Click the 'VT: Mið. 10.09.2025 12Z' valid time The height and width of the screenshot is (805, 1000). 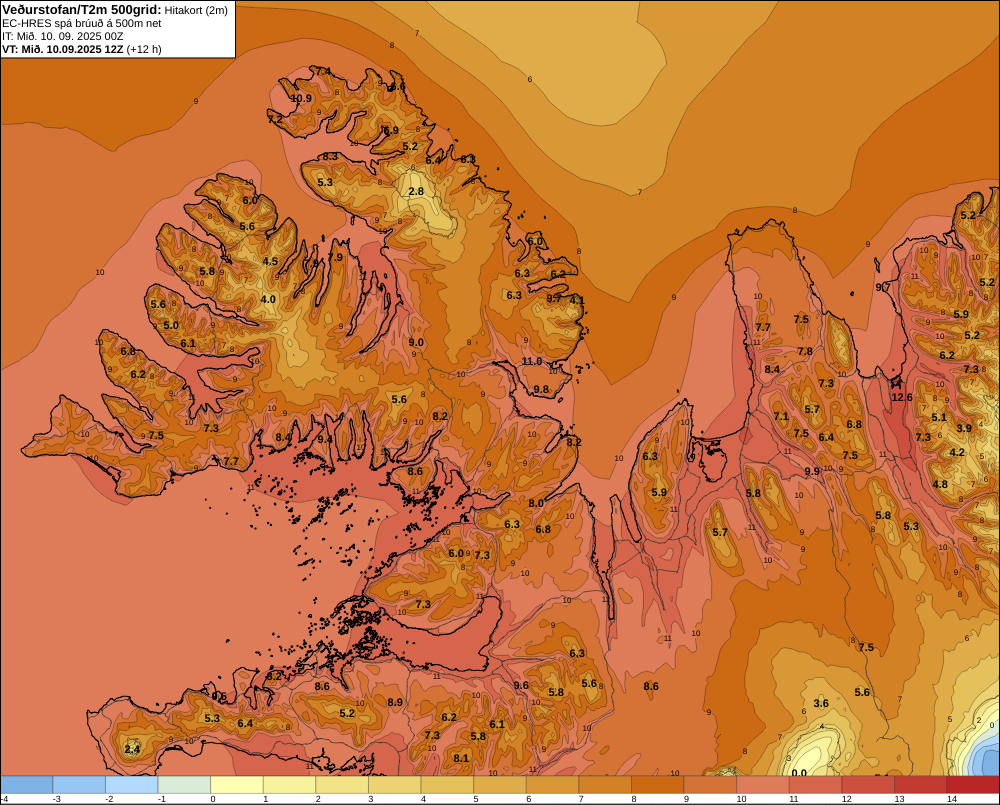click(x=62, y=49)
